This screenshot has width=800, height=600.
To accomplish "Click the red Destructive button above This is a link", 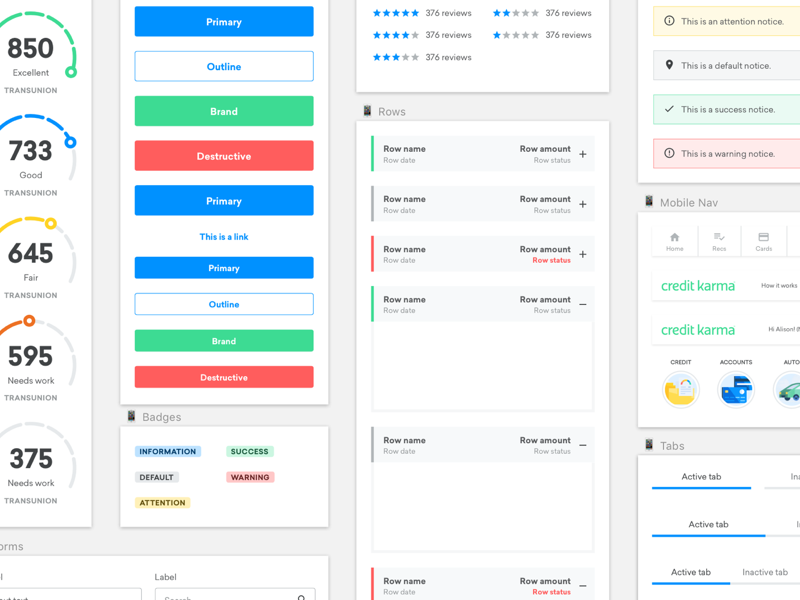I will tap(224, 156).
